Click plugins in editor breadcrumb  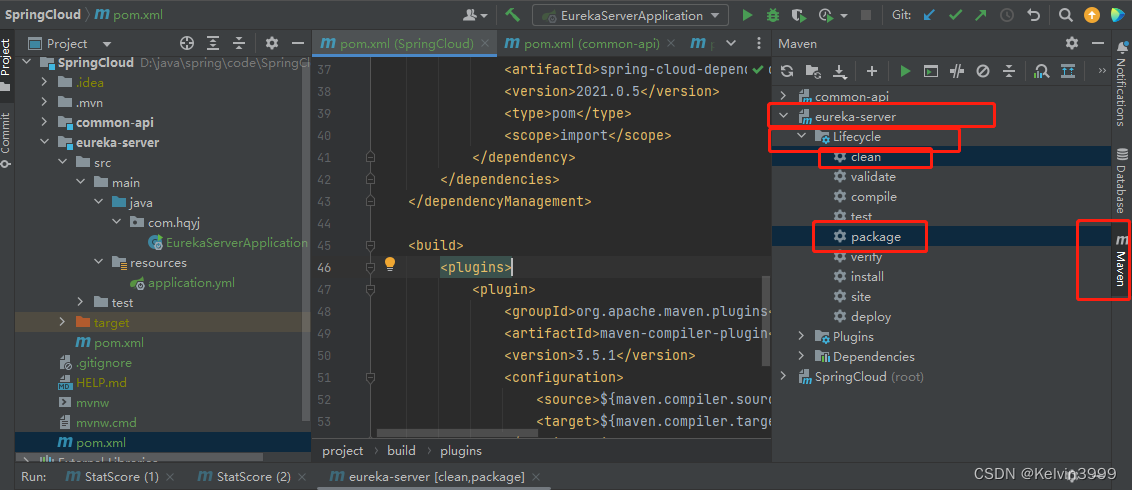(461, 451)
